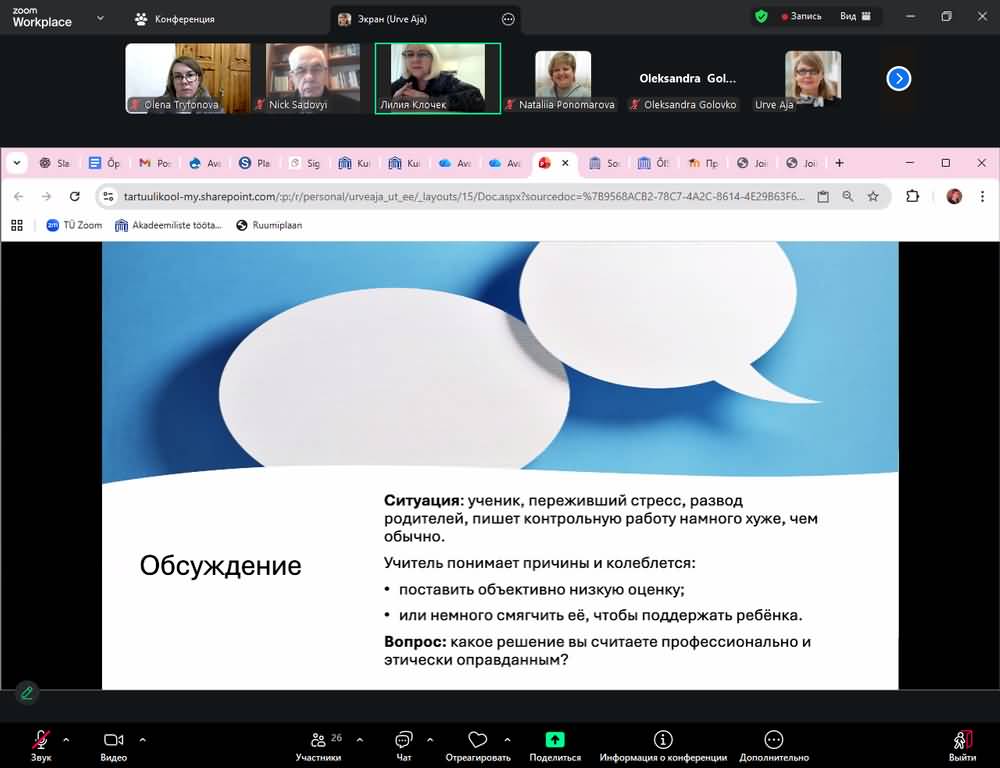The width and height of the screenshot is (1000, 768).
Task: Click the Запись recording indicator
Action: tap(801, 16)
